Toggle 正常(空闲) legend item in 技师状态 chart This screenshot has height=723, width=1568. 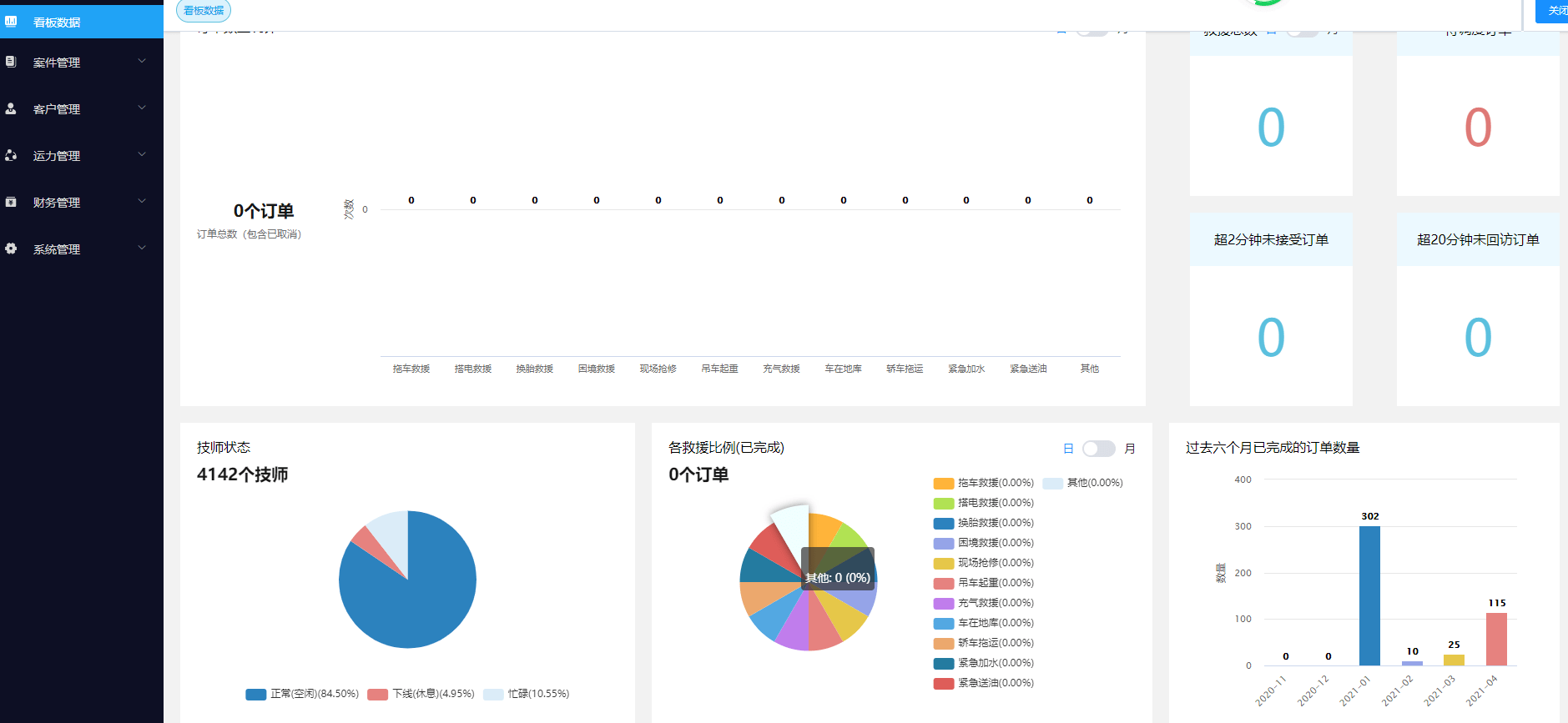pos(302,694)
